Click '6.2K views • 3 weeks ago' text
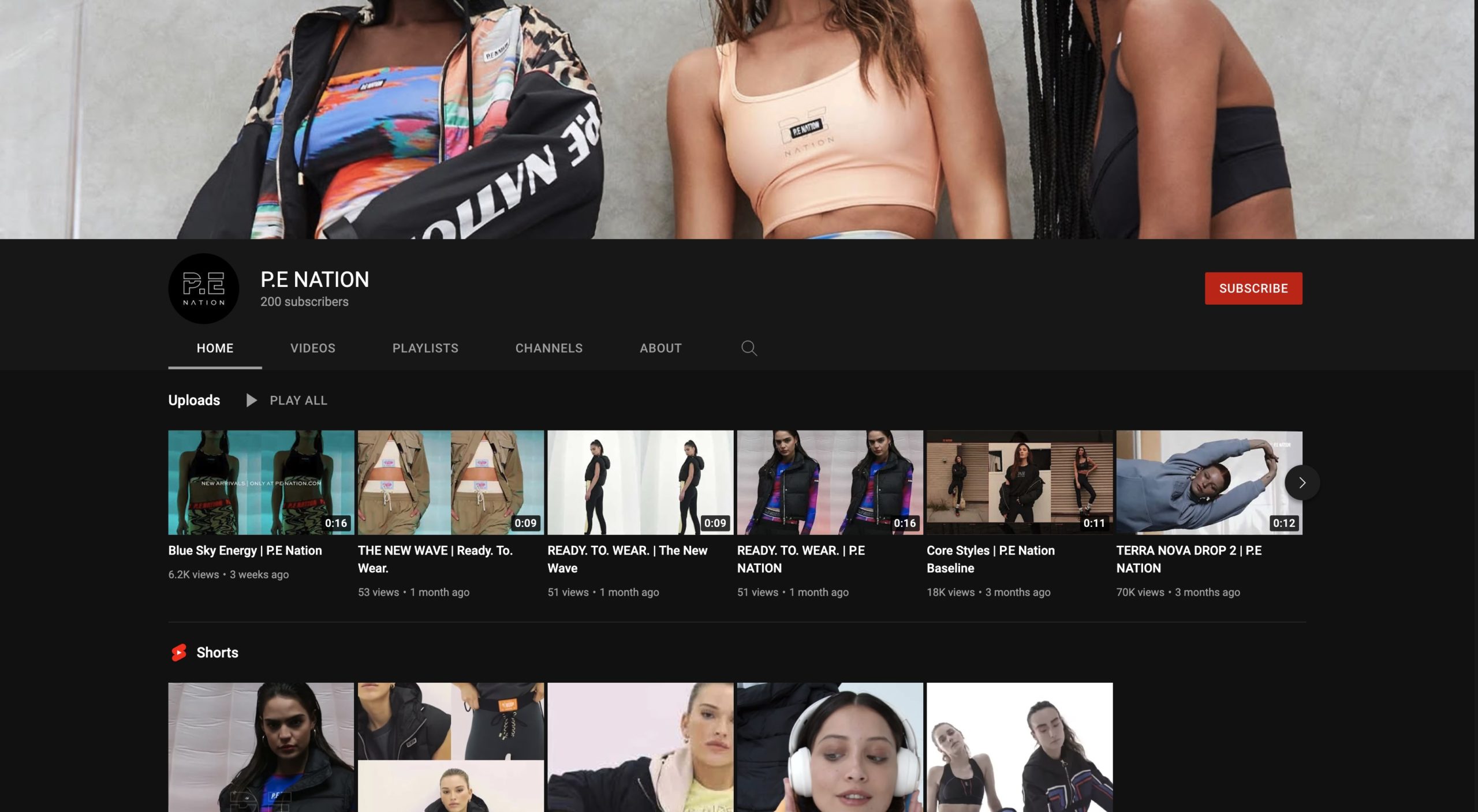 click(229, 574)
